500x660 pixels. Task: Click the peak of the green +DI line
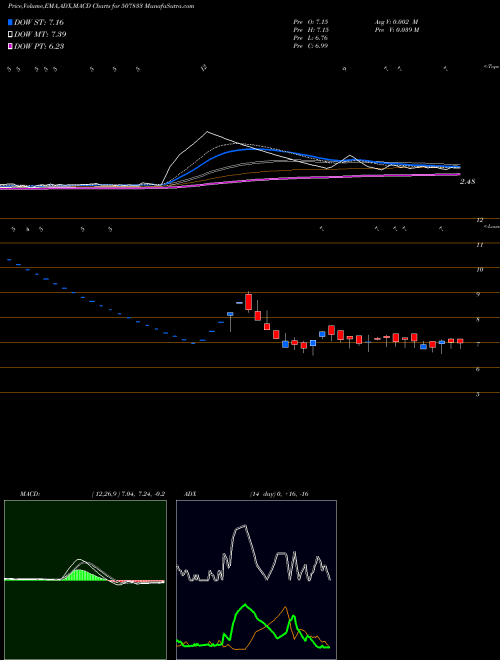coord(245,606)
